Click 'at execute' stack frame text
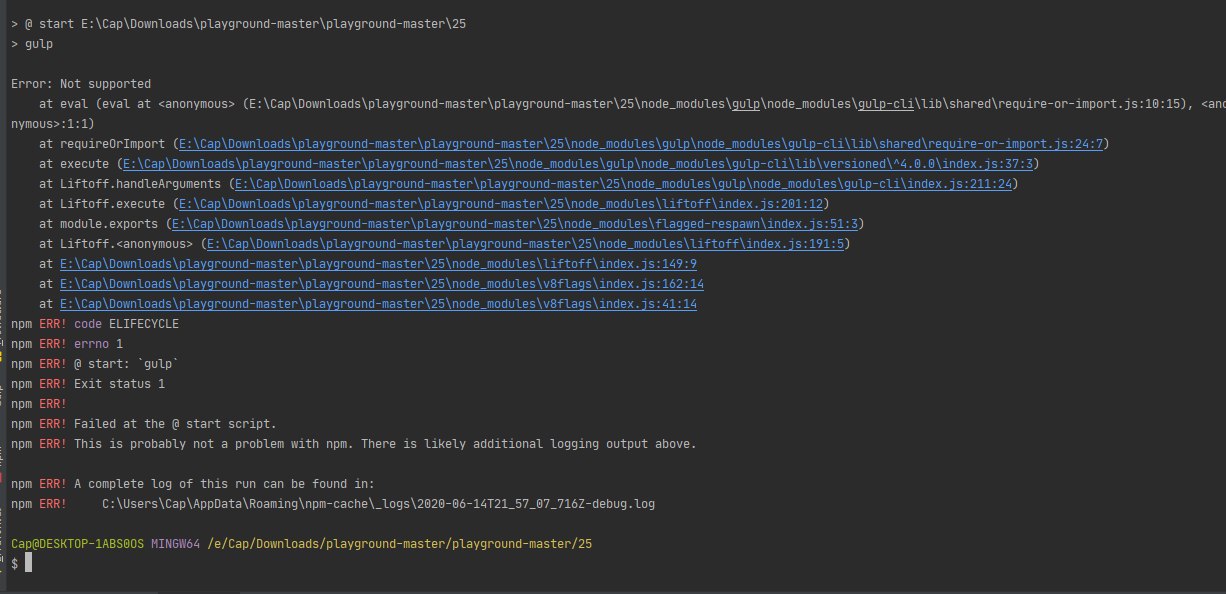Viewport: 1226px width, 594px height. [x=74, y=163]
